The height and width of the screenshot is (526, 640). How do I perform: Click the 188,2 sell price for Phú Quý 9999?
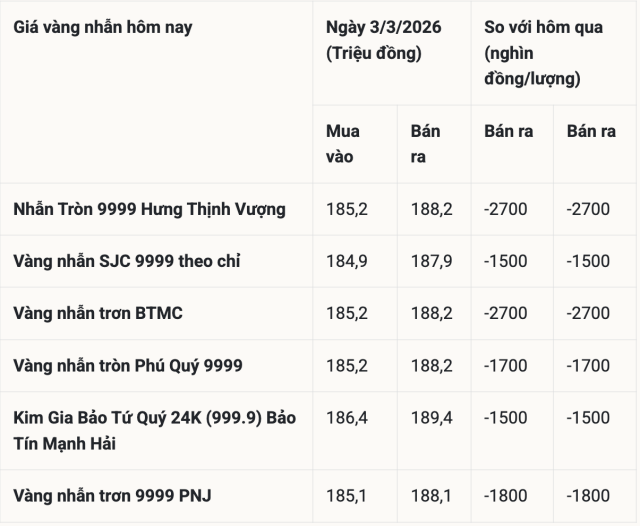pos(431,365)
